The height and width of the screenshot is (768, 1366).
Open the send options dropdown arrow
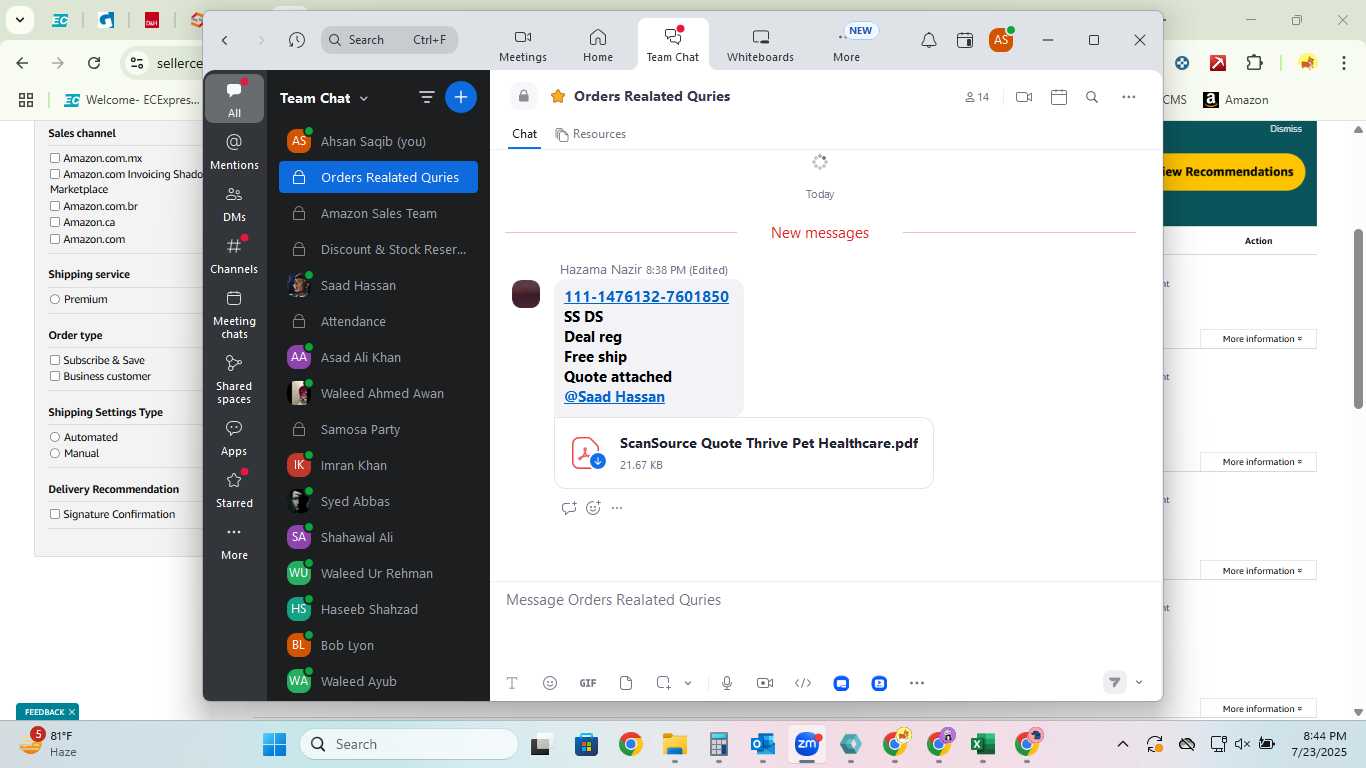click(x=1139, y=682)
